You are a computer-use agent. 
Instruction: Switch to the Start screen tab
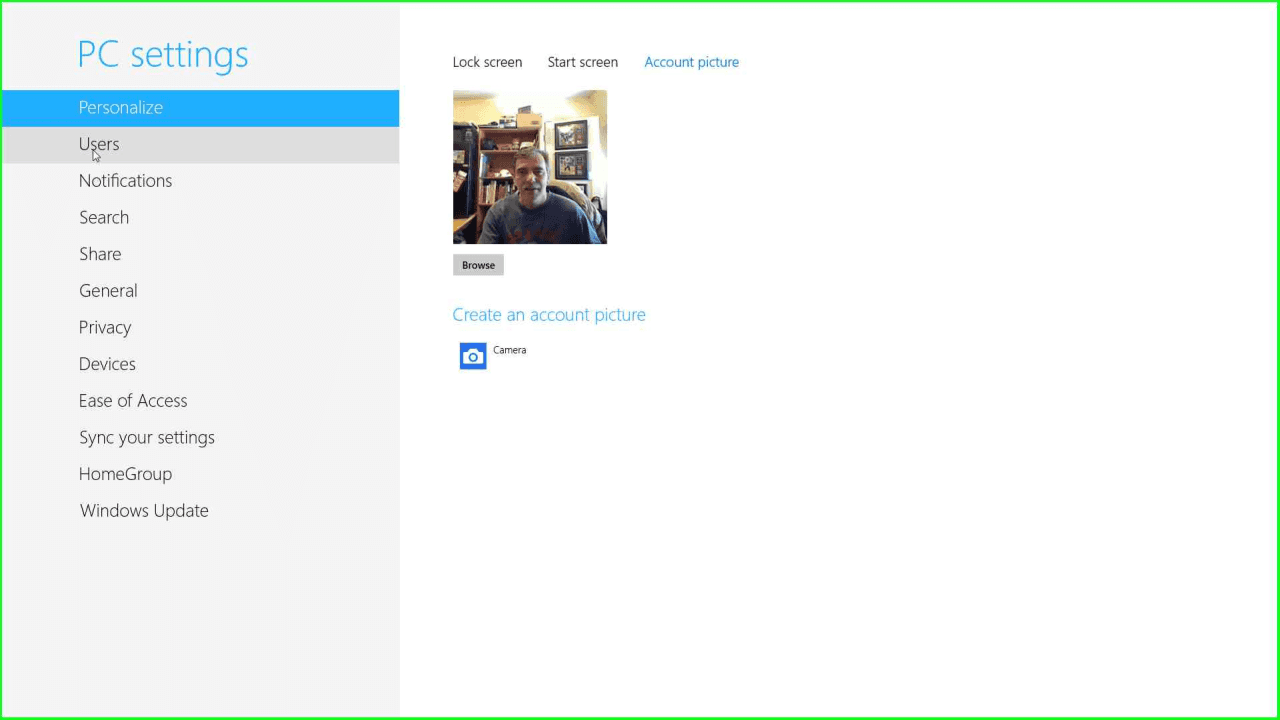coord(582,62)
